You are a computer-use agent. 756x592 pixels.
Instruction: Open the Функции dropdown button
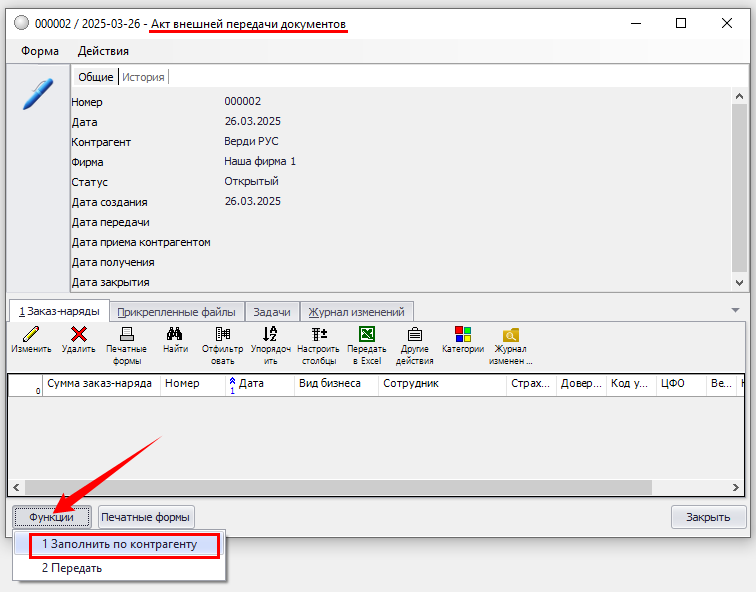52,517
